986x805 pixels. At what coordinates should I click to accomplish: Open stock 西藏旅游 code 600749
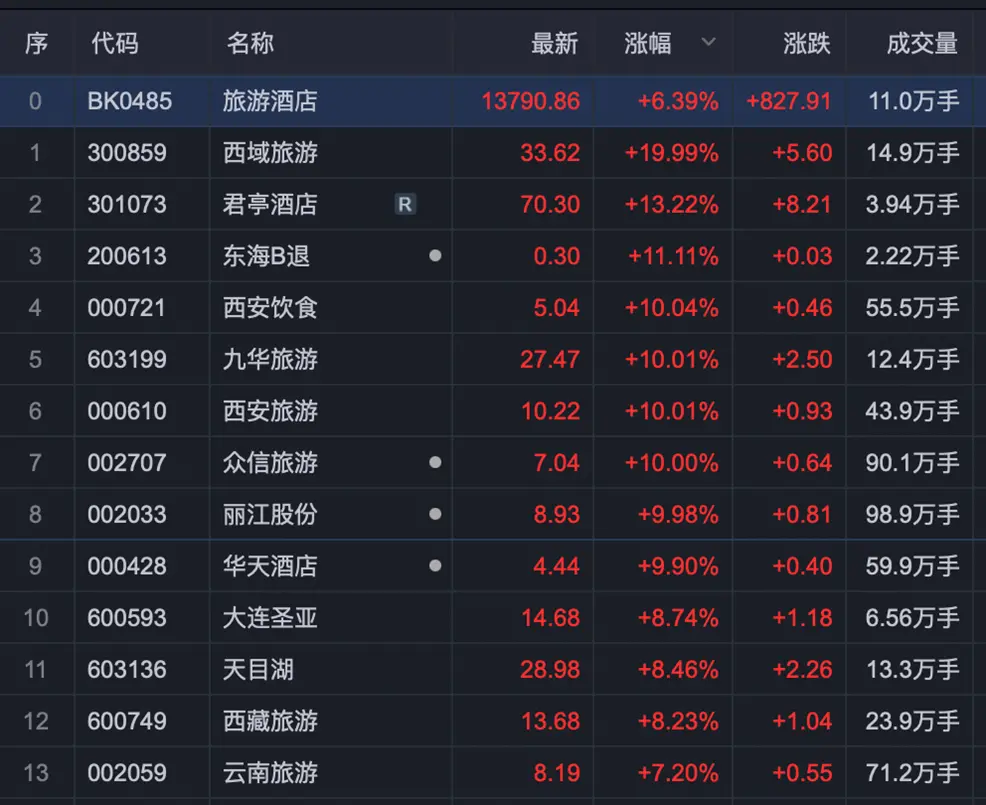pyautogui.click(x=493, y=721)
